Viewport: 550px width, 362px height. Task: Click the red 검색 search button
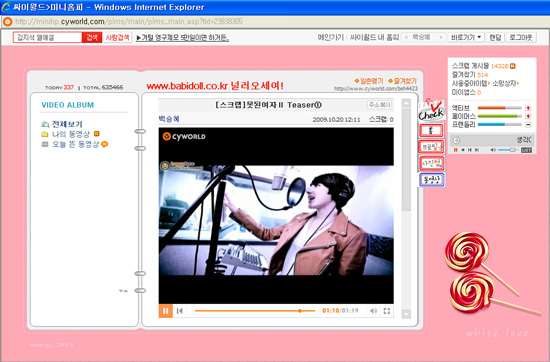(92, 38)
